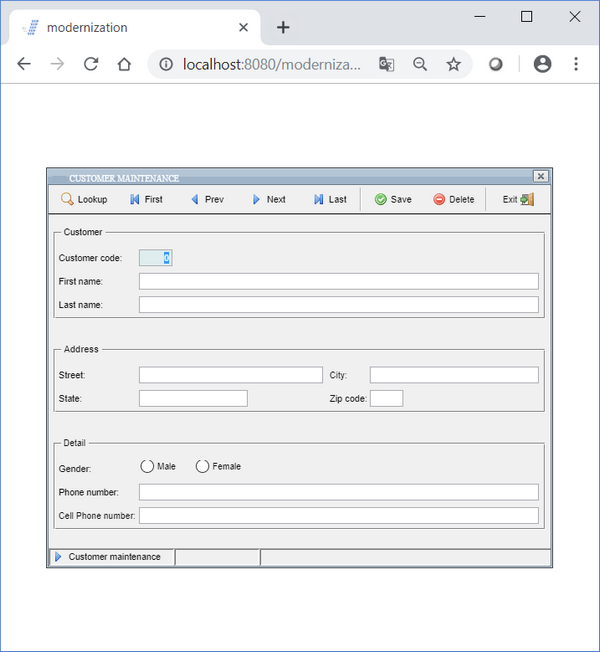Click the 'Customer' group title

[83, 232]
